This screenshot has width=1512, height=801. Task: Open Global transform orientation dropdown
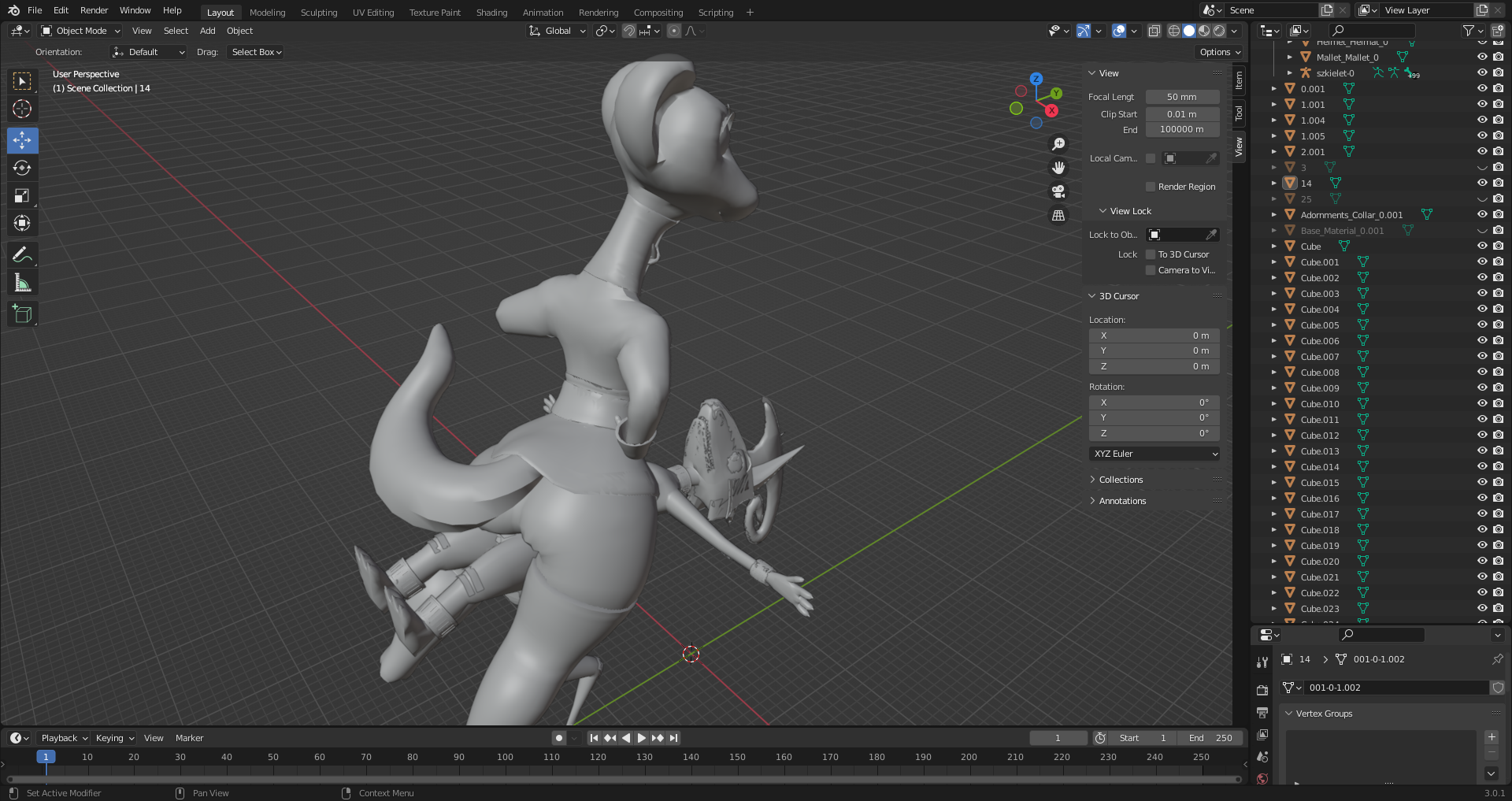click(x=558, y=31)
